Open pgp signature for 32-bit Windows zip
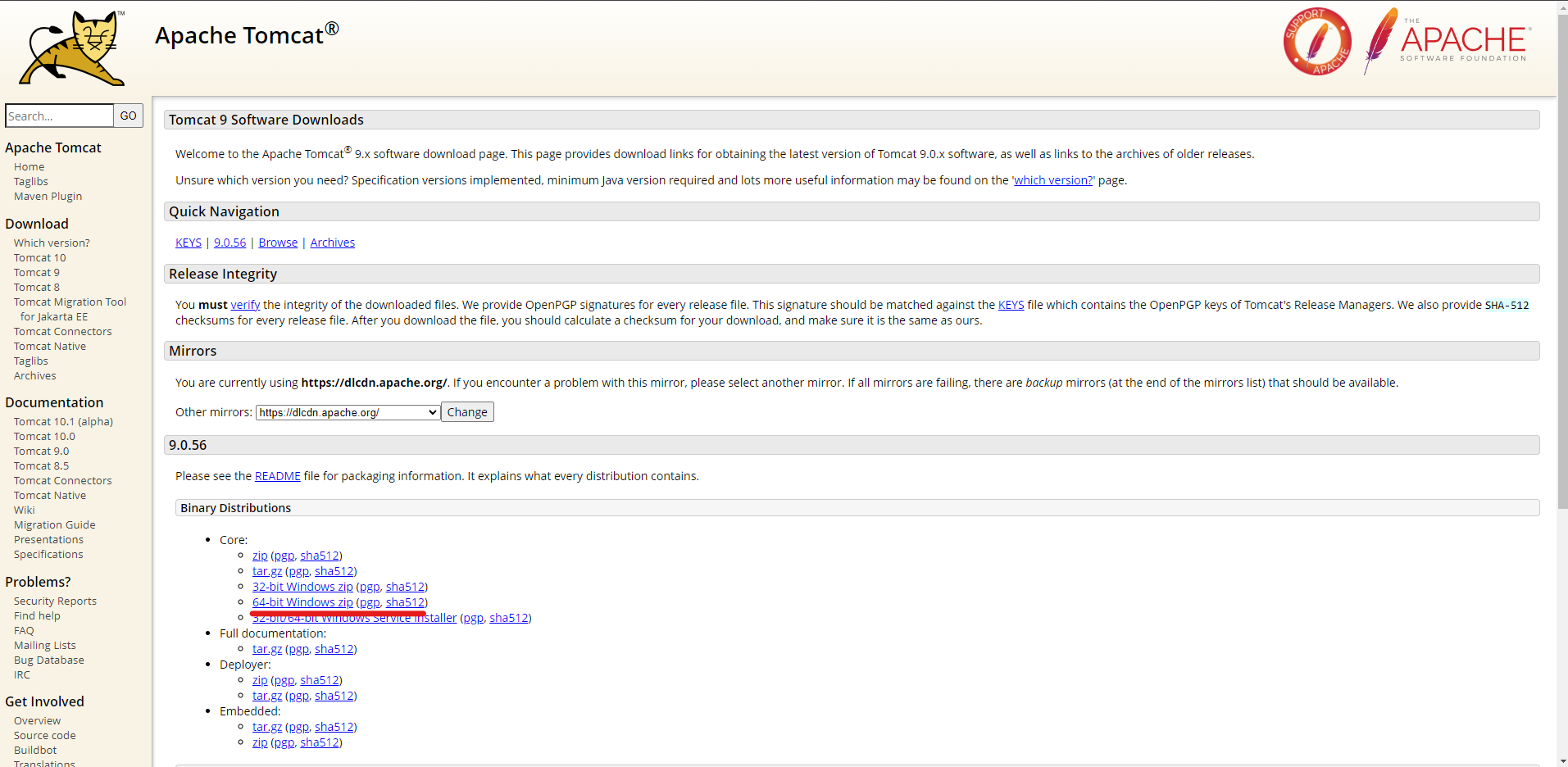 point(370,587)
